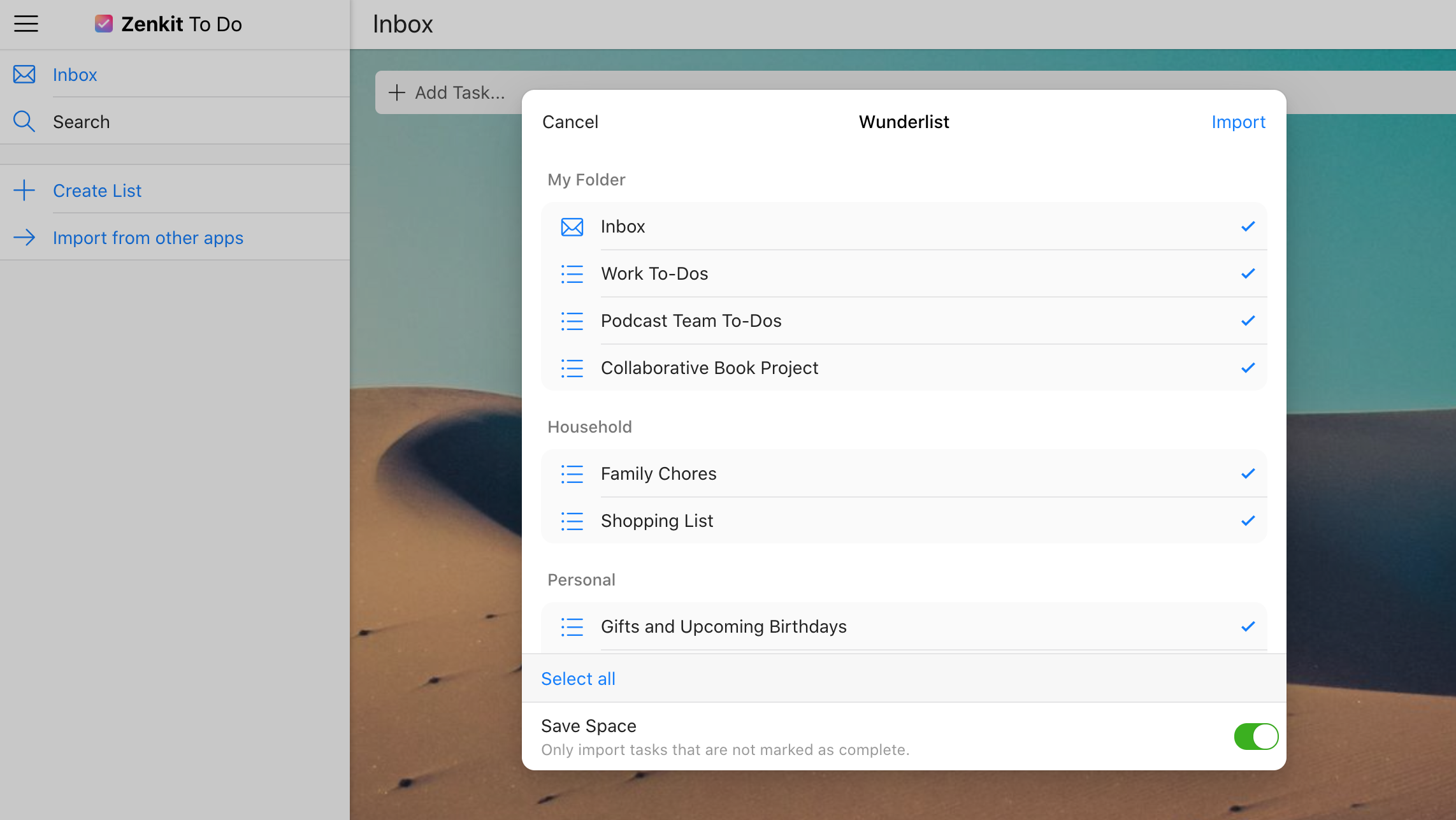The width and height of the screenshot is (1456, 820).
Task: Click the Import button
Action: (1237, 121)
